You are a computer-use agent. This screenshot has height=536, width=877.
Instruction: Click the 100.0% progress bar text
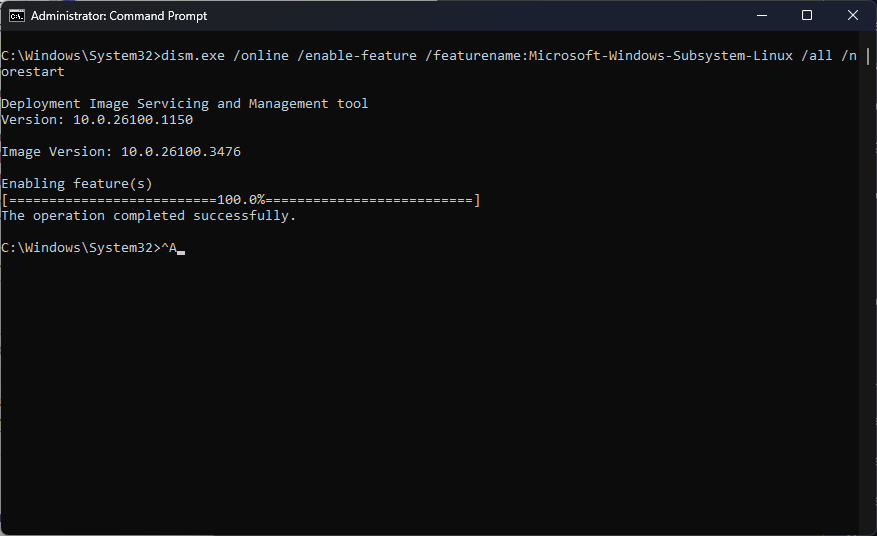pos(240,200)
